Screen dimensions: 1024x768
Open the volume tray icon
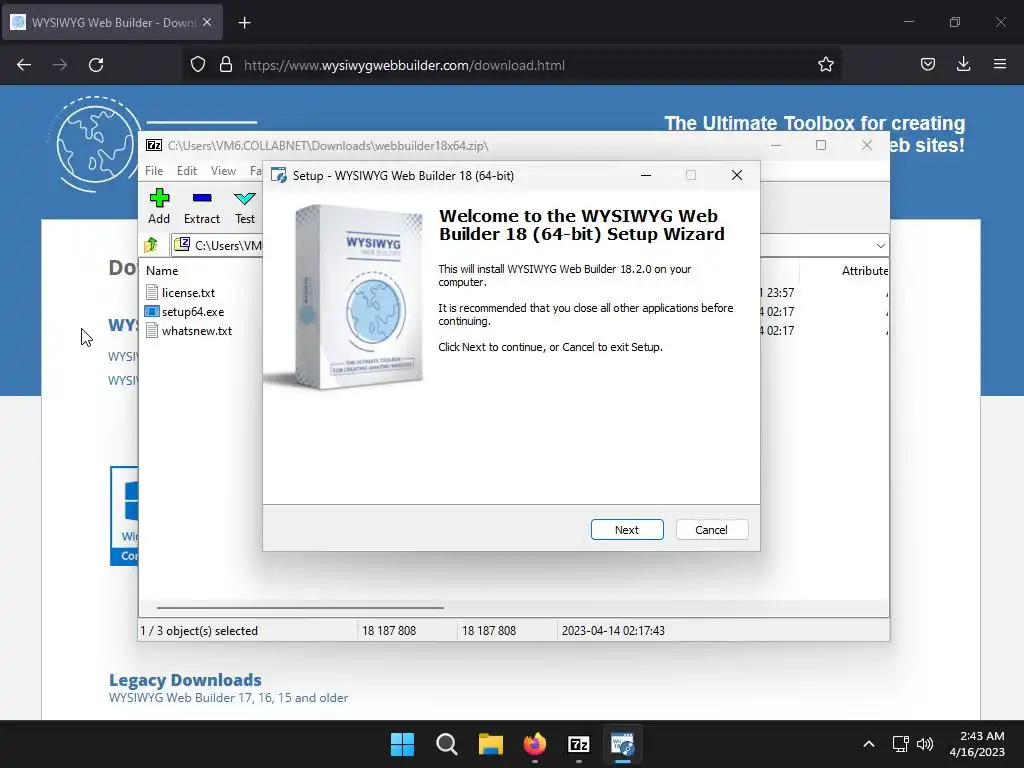click(x=925, y=744)
